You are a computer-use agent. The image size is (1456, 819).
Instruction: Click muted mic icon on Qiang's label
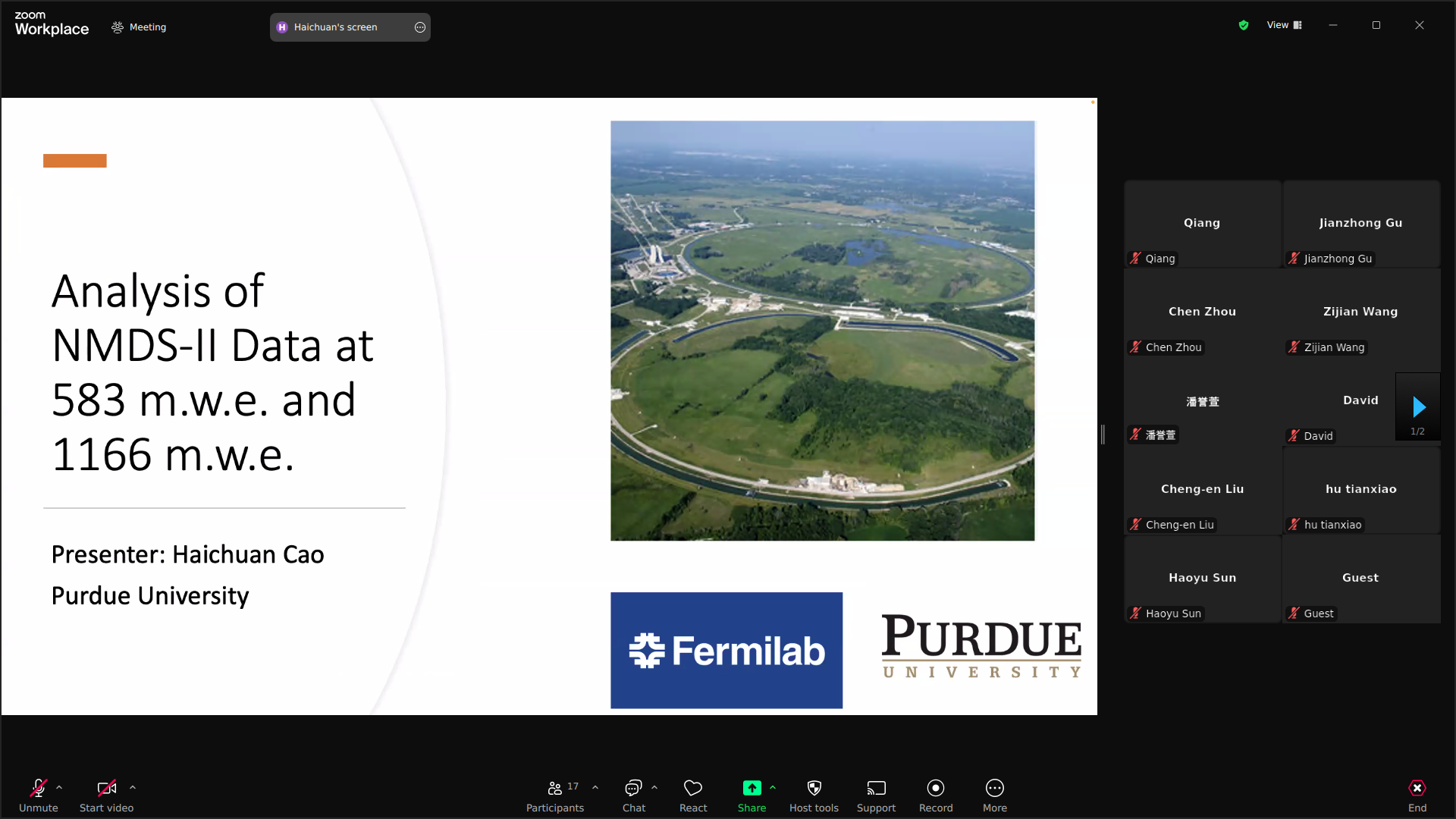tap(1135, 259)
